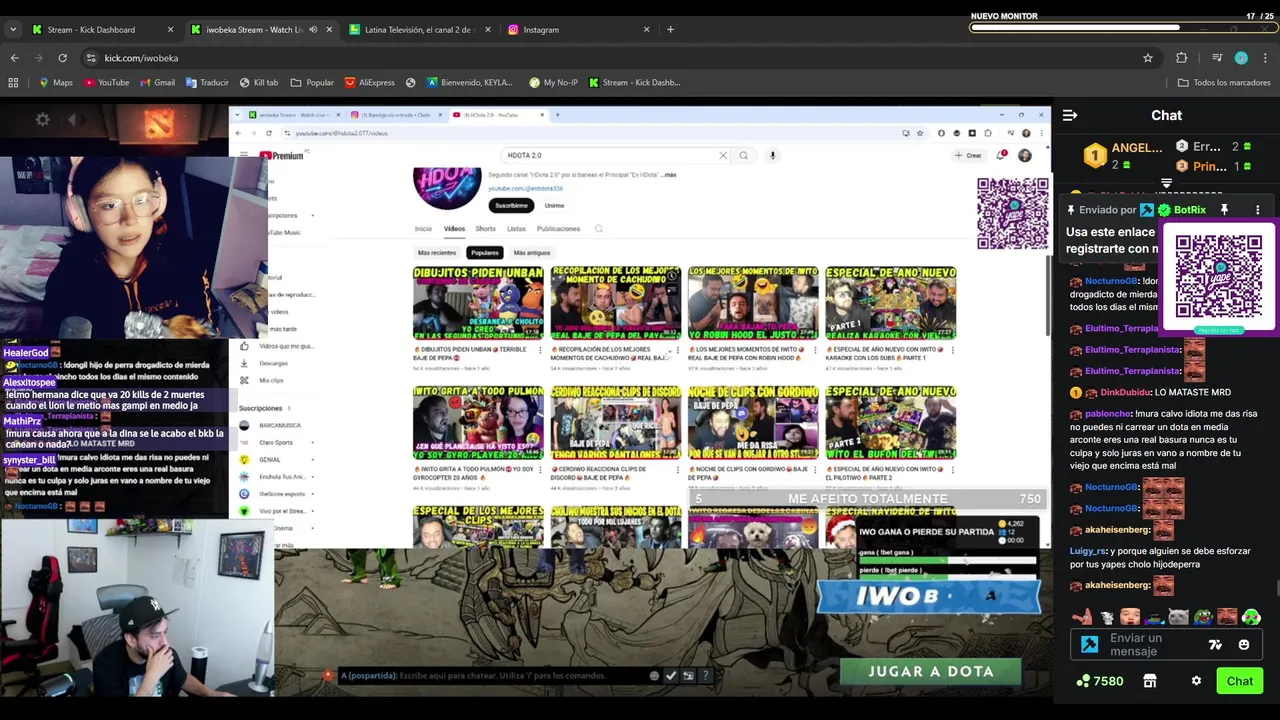Open the channel points 7580 balance
1280x720 pixels.
coord(1099,681)
